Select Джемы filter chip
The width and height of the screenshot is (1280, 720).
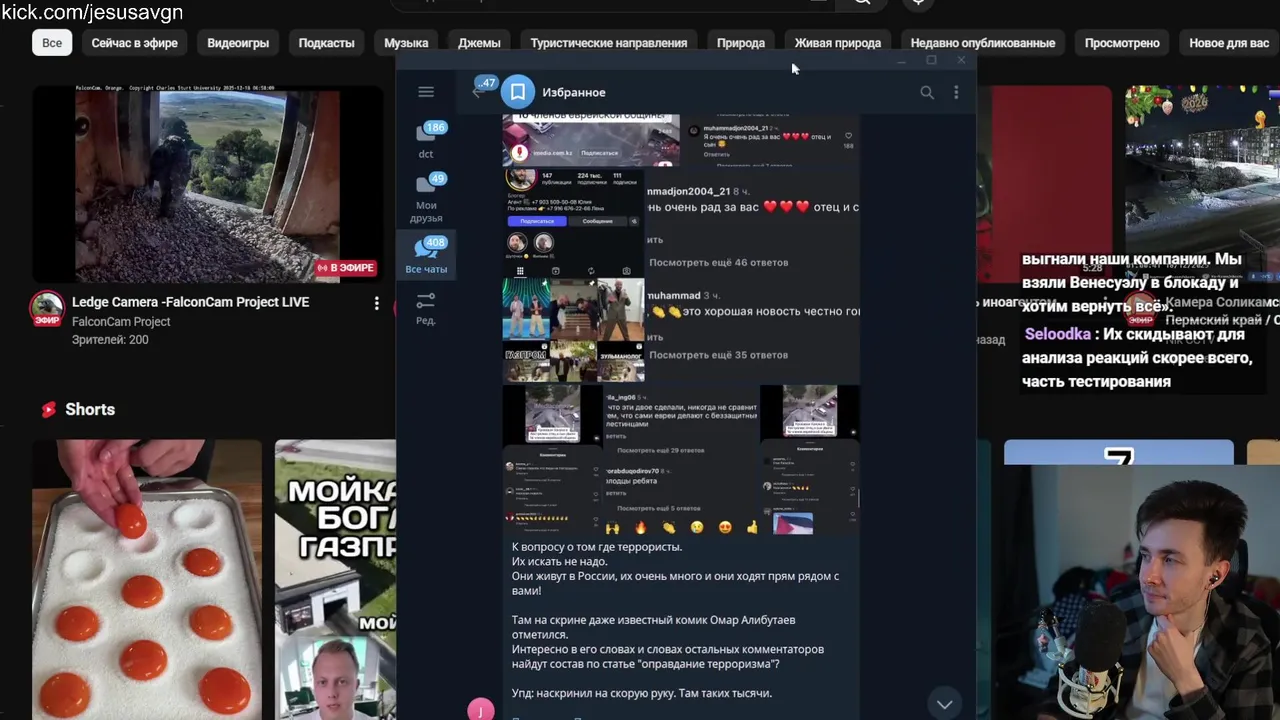(479, 43)
